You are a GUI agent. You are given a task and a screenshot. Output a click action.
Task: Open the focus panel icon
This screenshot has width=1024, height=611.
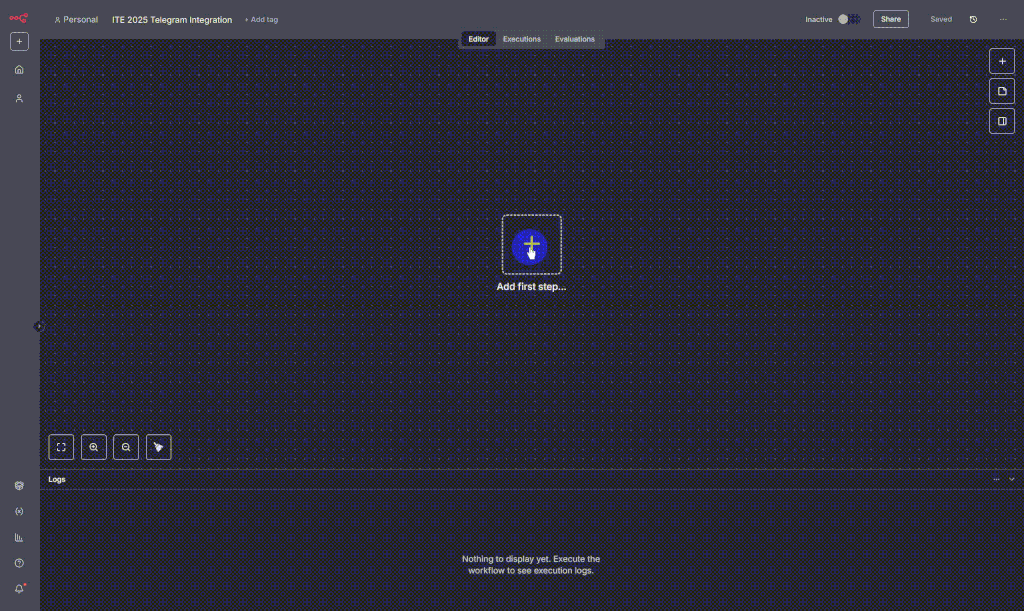(x=1002, y=121)
